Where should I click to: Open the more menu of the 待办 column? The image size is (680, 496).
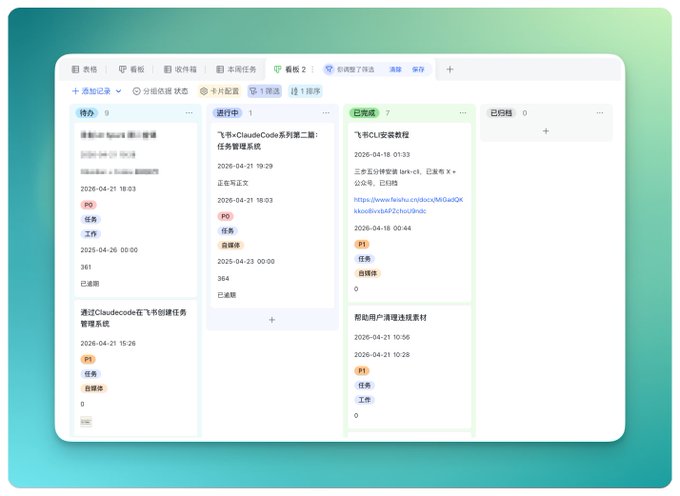click(x=189, y=113)
